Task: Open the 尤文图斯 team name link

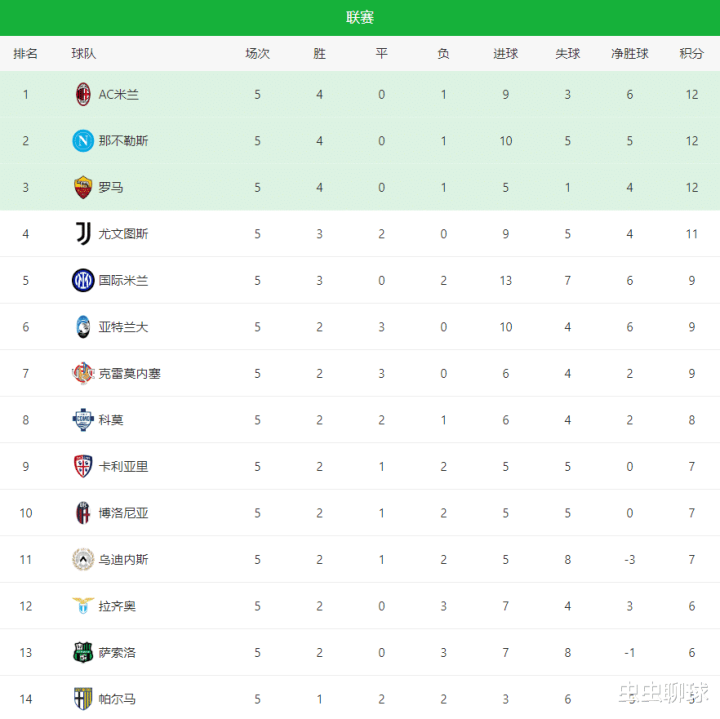Action: point(123,234)
